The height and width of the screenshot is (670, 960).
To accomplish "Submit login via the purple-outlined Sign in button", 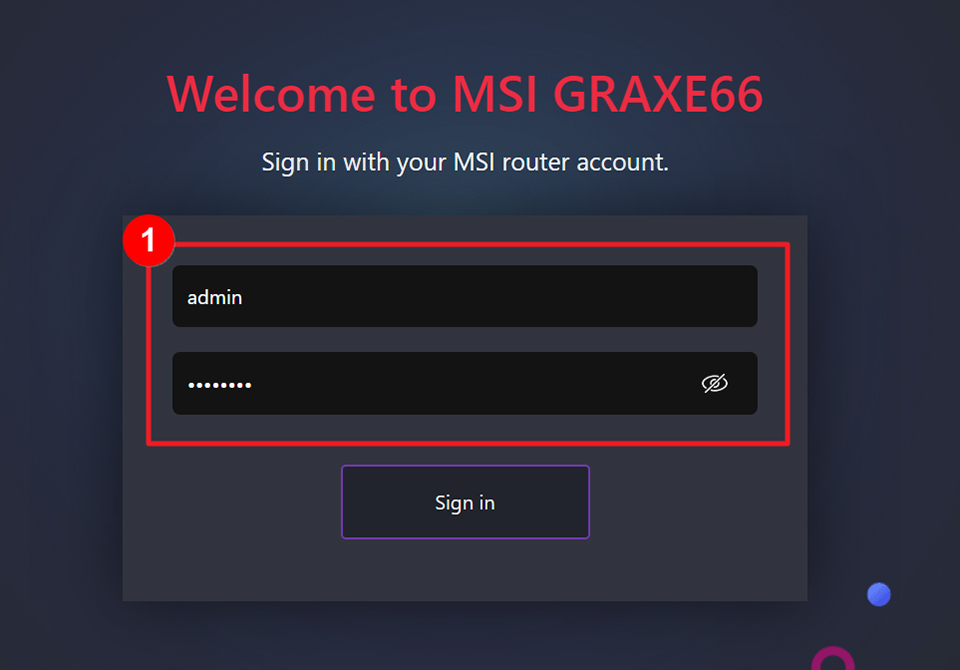I will 465,502.
